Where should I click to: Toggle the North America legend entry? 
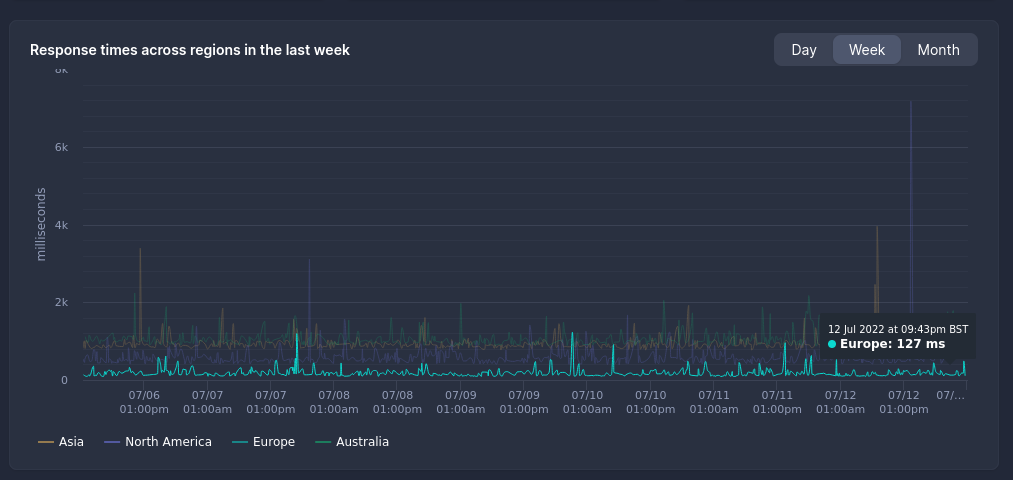click(x=158, y=442)
